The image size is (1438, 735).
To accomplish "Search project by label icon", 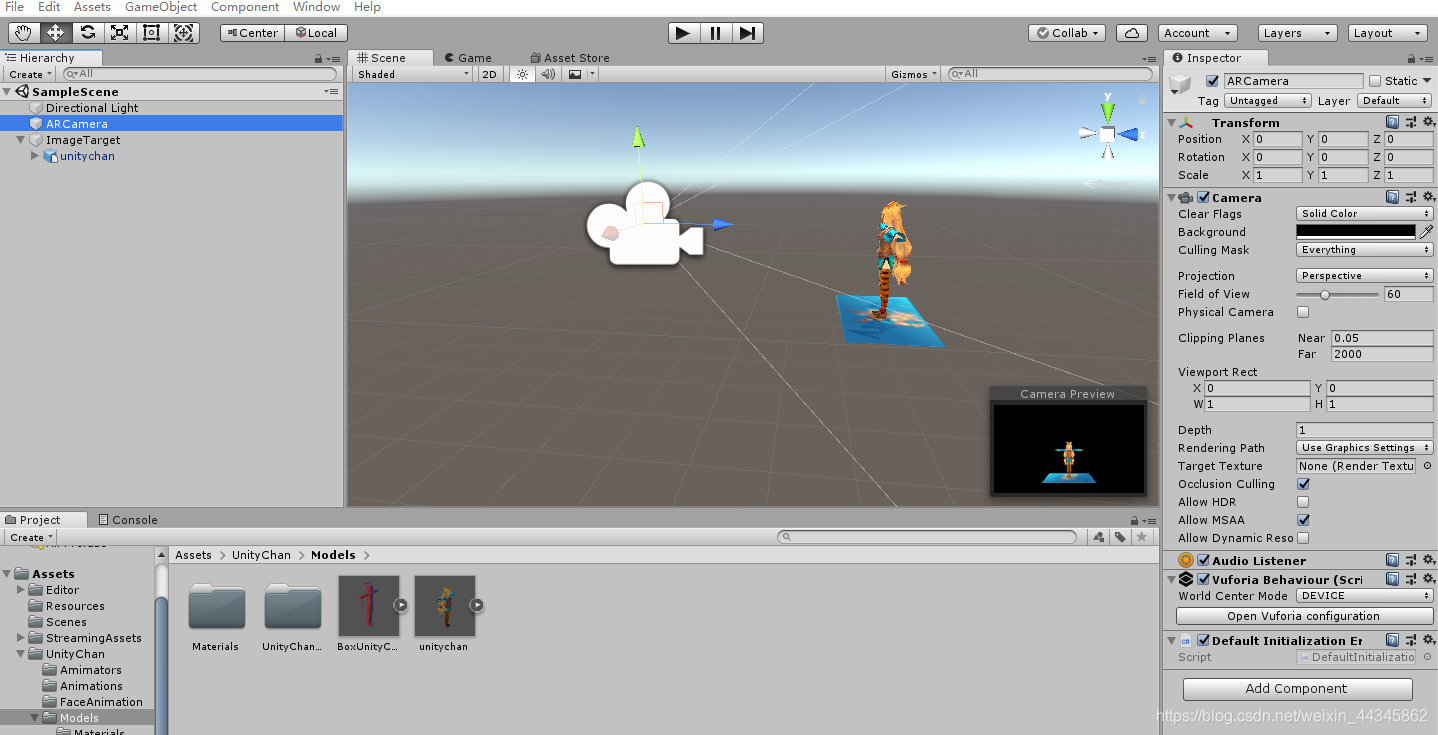I will coord(1120,537).
